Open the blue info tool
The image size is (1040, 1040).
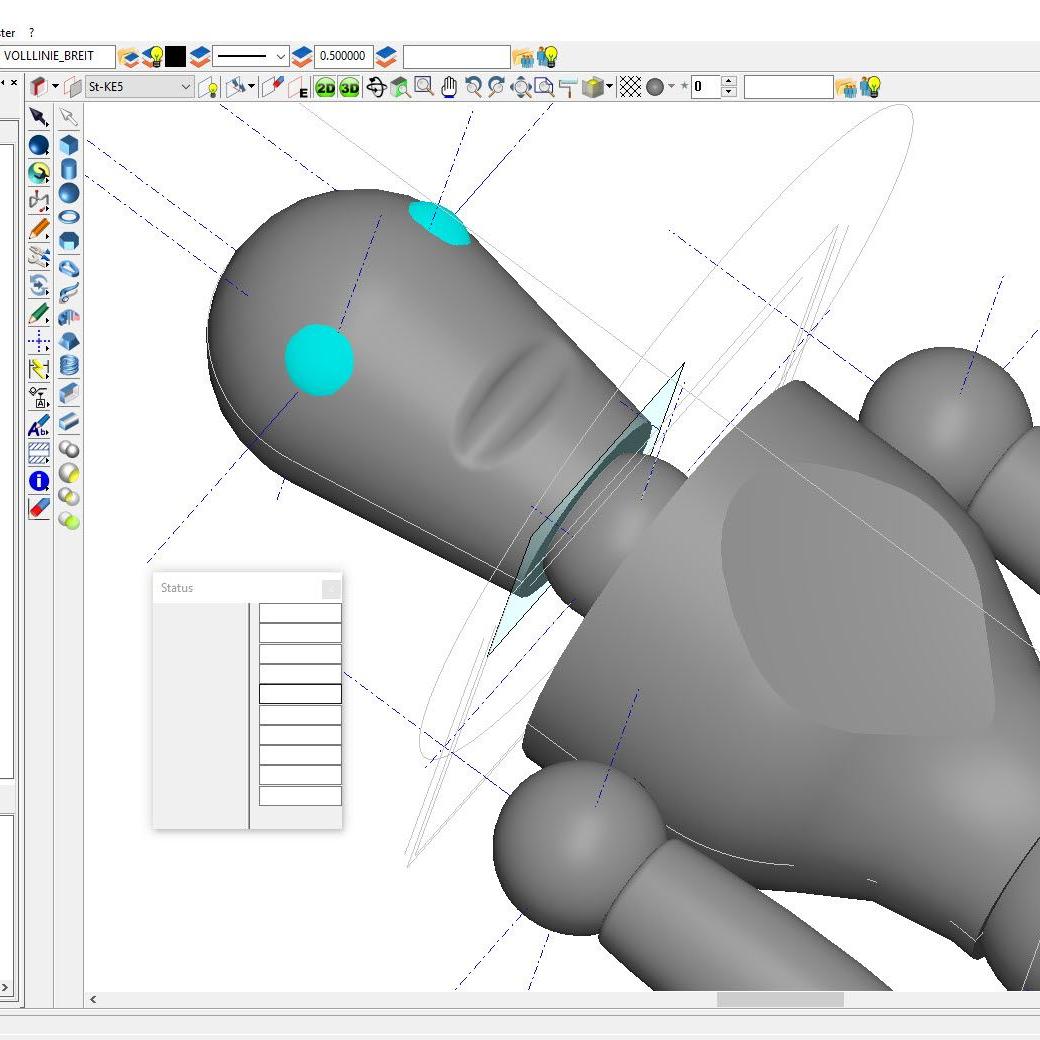coord(39,481)
